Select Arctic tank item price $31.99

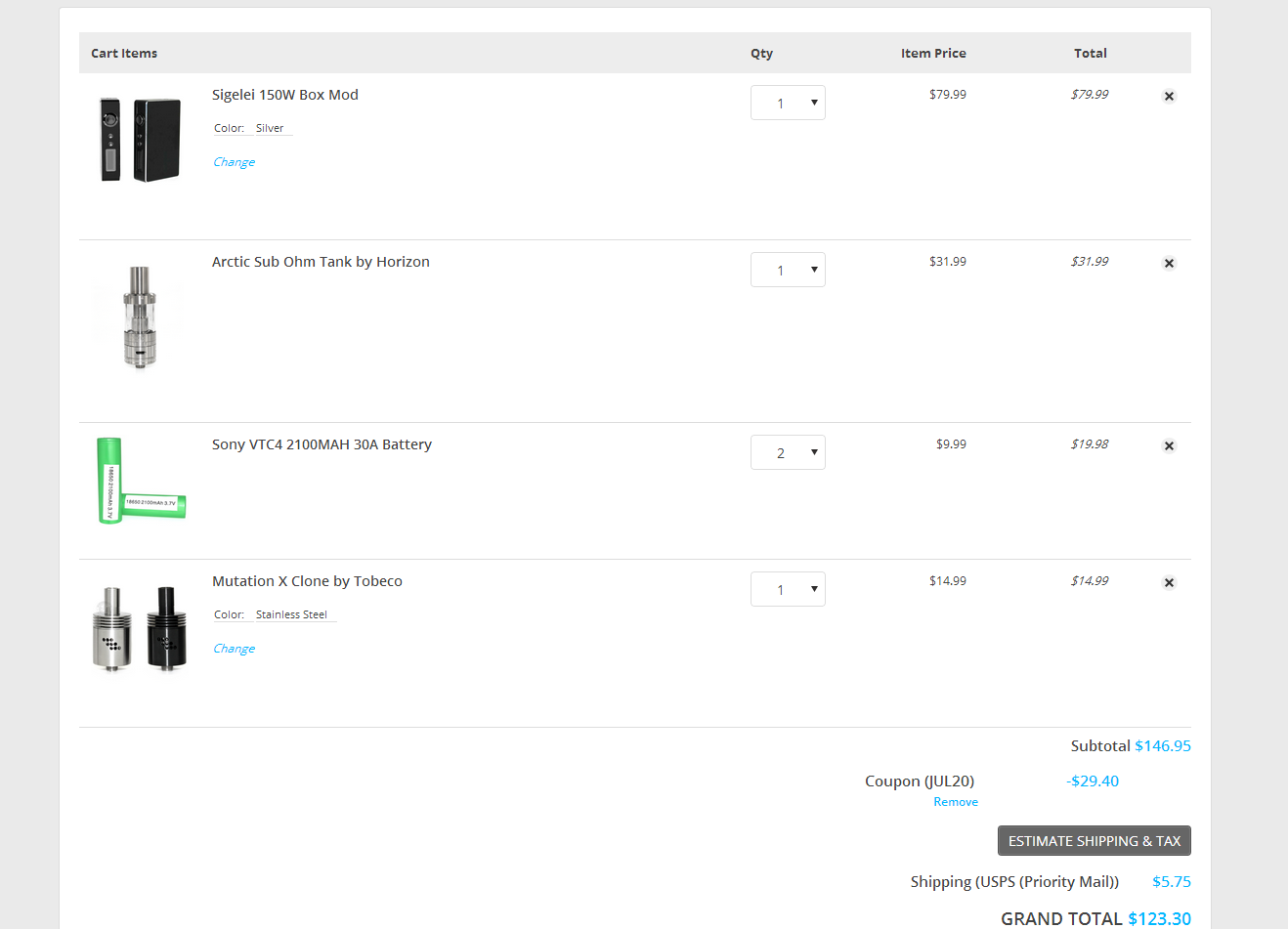click(x=948, y=262)
